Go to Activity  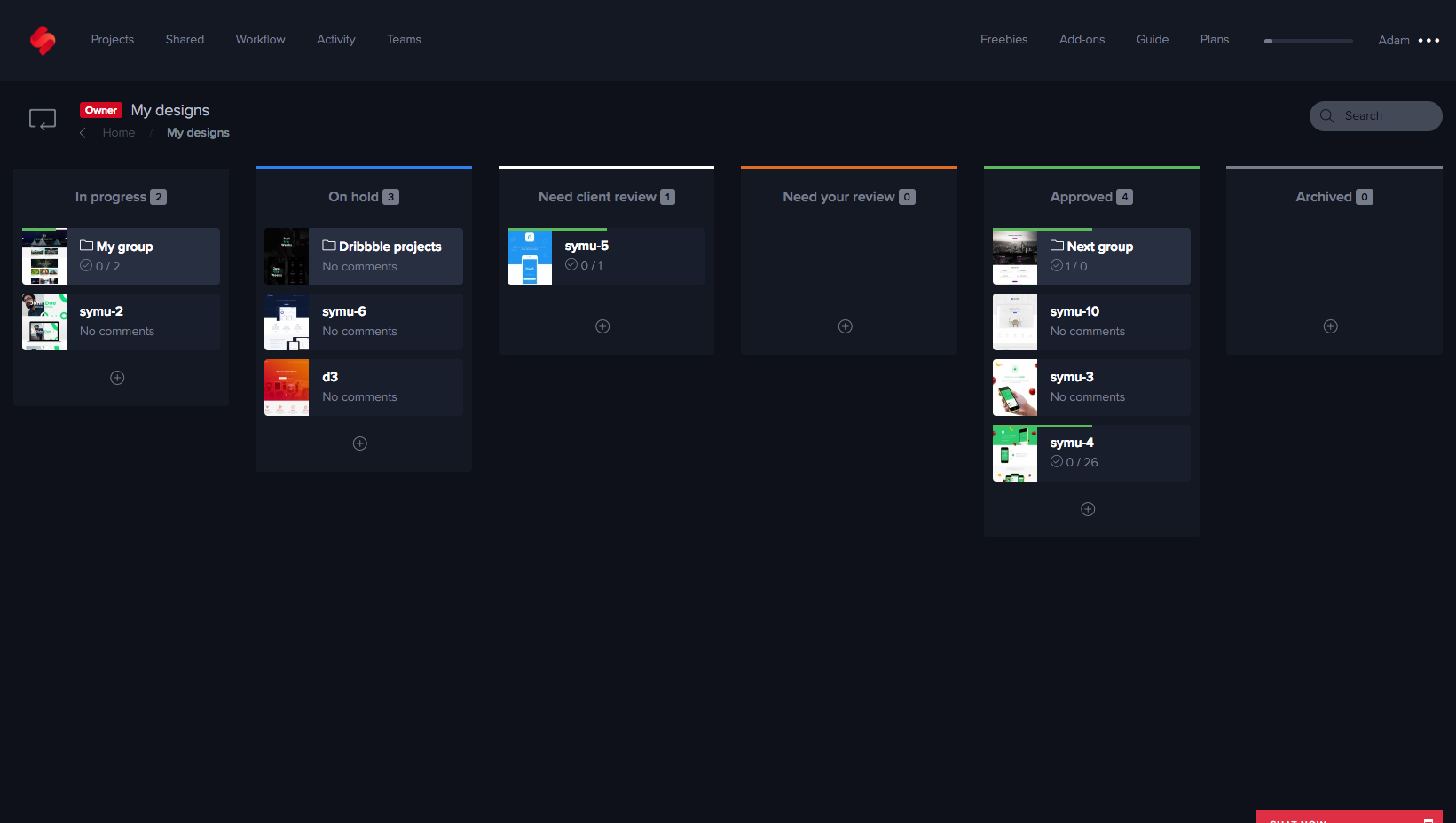pyautogui.click(x=336, y=40)
